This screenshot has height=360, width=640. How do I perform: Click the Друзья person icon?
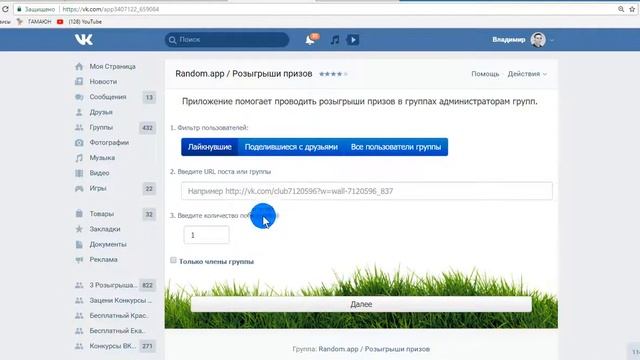coord(79,112)
